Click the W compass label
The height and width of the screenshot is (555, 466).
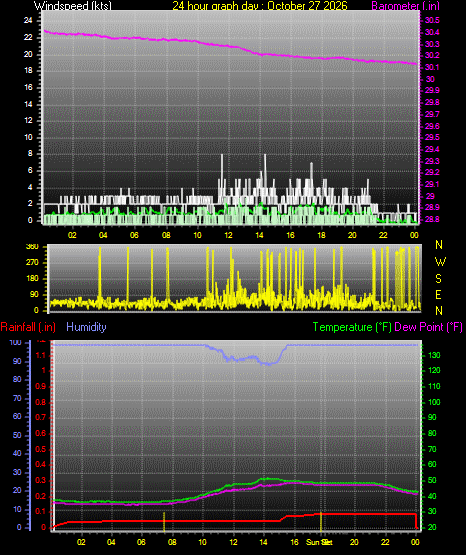point(440,262)
